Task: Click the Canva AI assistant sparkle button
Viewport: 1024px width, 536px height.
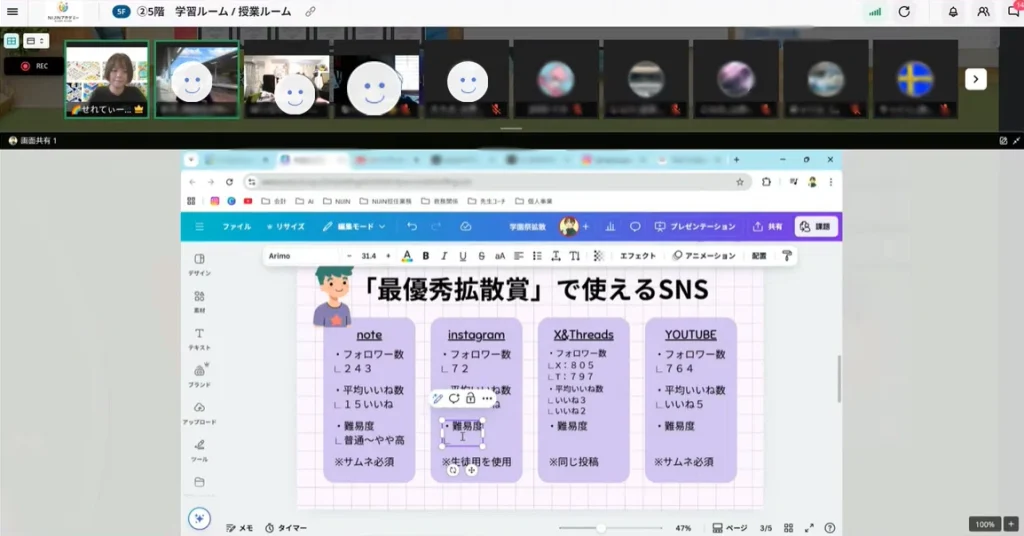Action: pyautogui.click(x=199, y=518)
